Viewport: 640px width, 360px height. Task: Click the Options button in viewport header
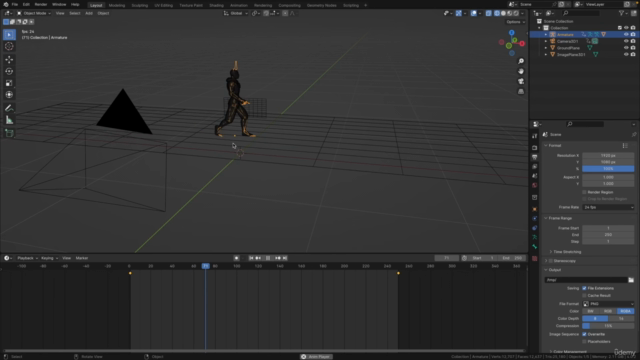point(515,22)
